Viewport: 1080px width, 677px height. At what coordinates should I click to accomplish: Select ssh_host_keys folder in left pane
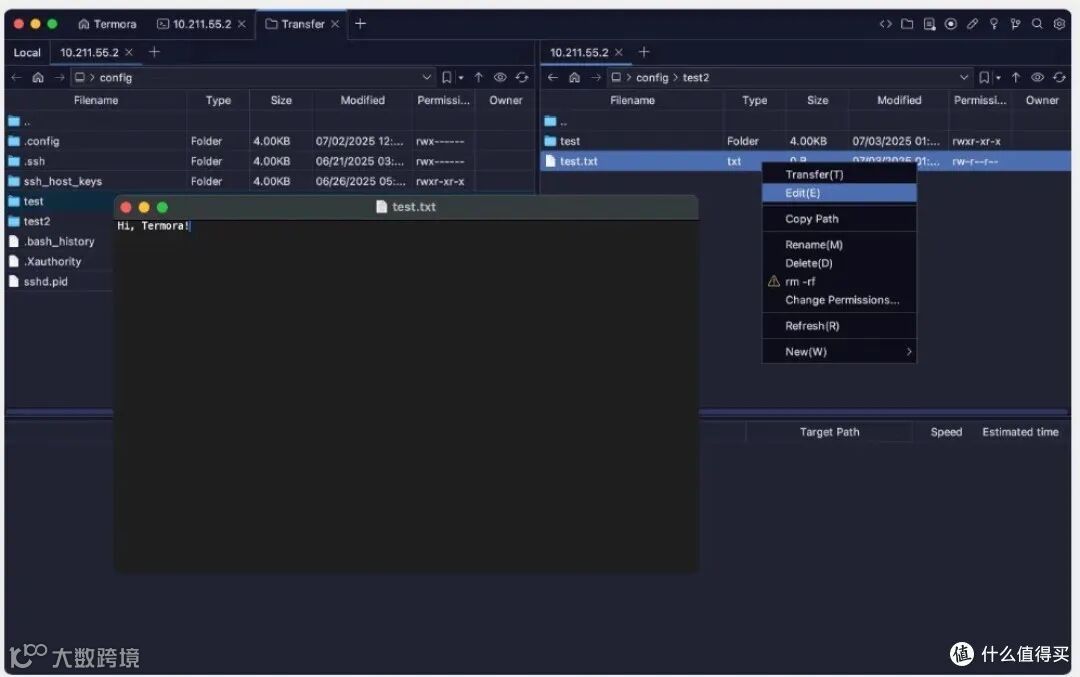270,181
